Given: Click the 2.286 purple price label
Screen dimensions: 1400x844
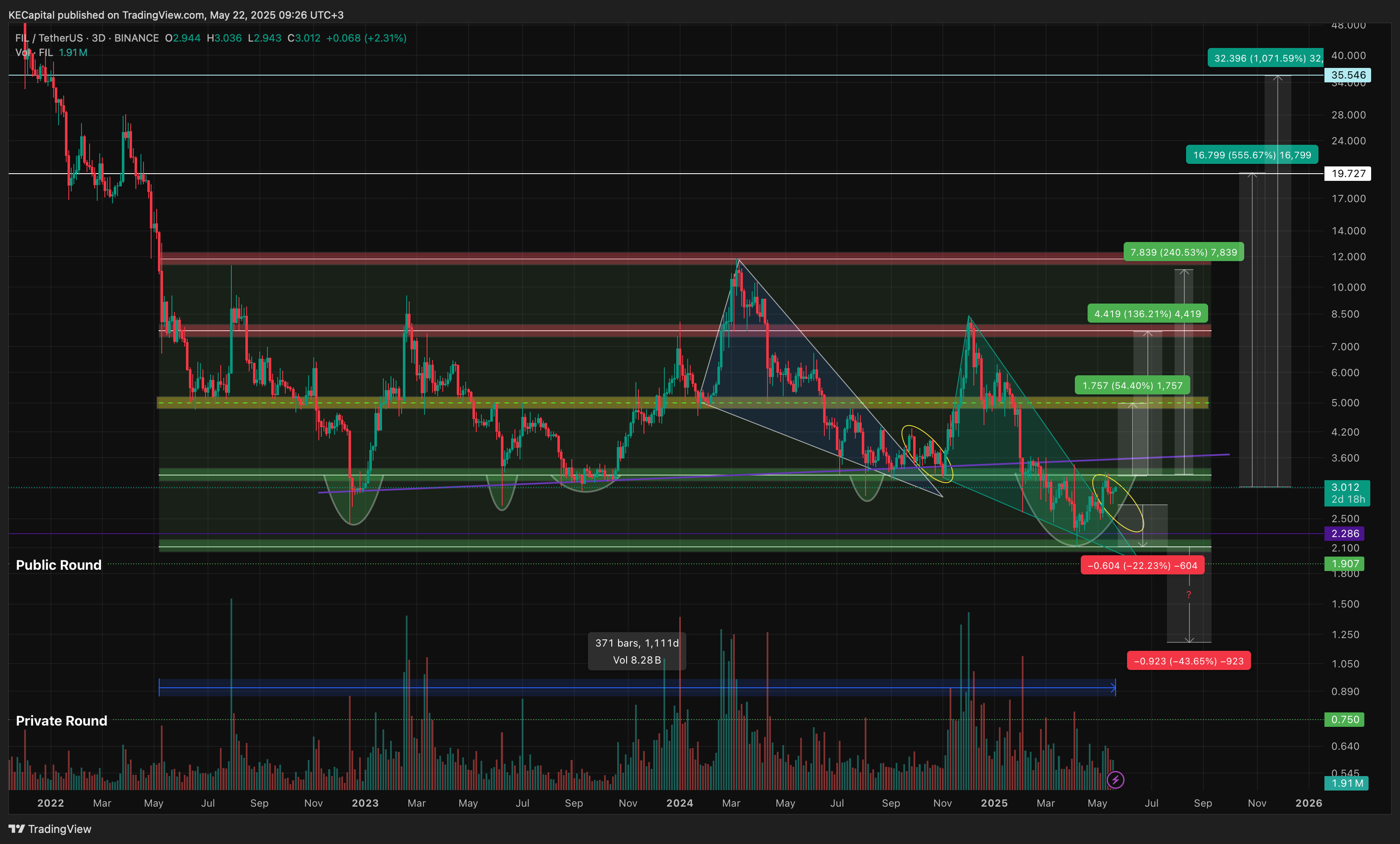Looking at the screenshot, I should pyautogui.click(x=1344, y=533).
